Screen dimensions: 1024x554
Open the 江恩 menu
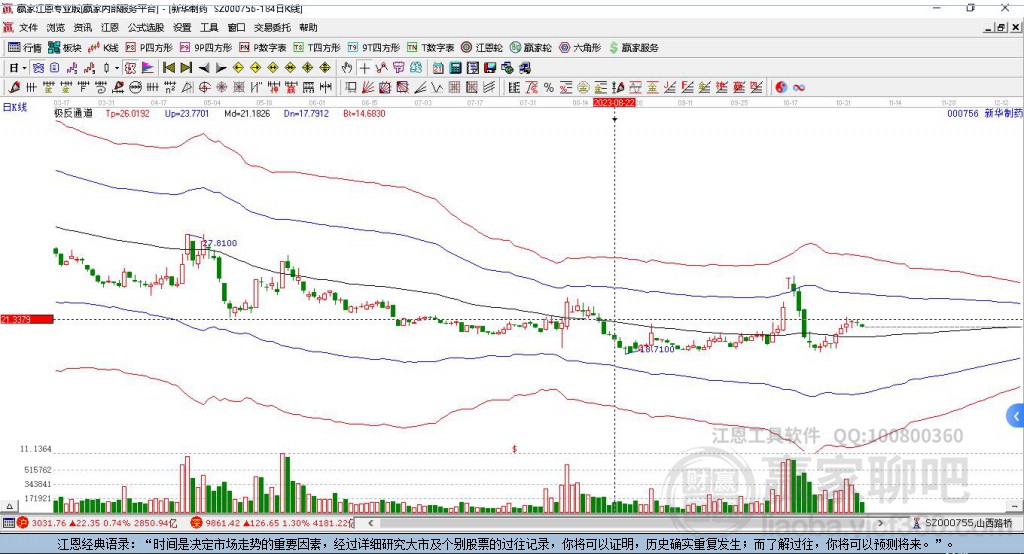110,27
